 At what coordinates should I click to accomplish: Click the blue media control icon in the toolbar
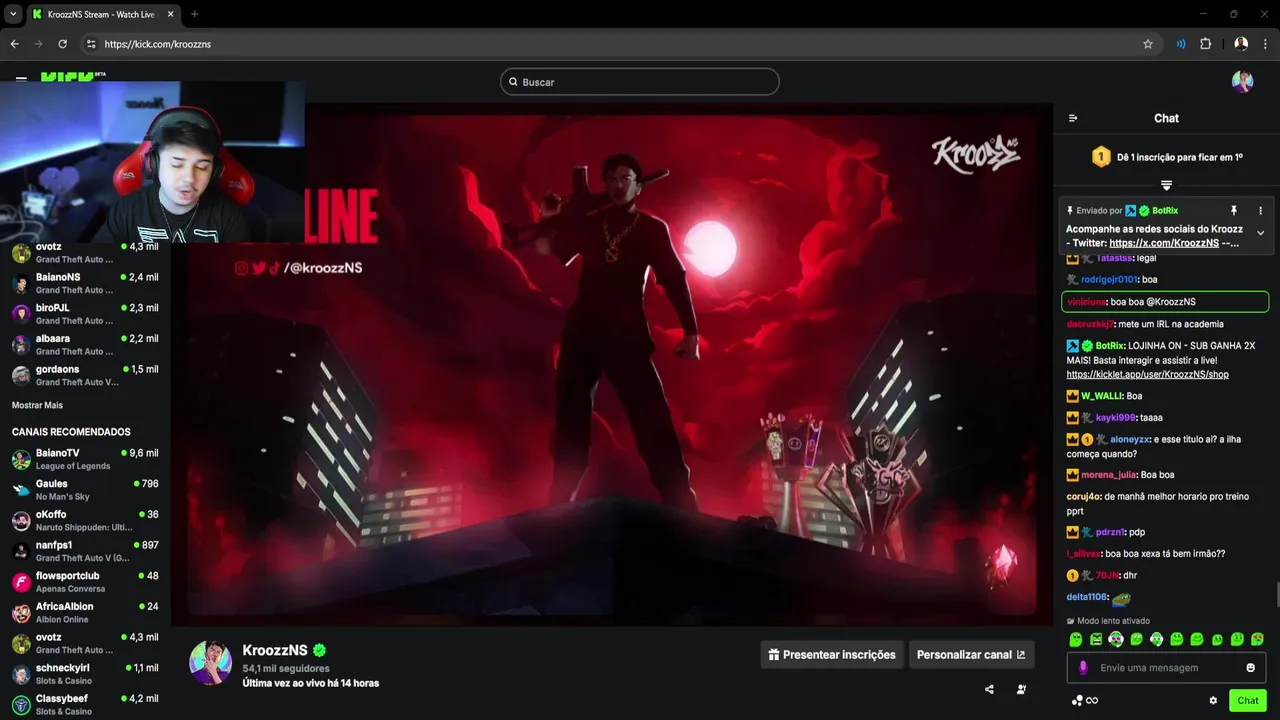(x=1181, y=44)
